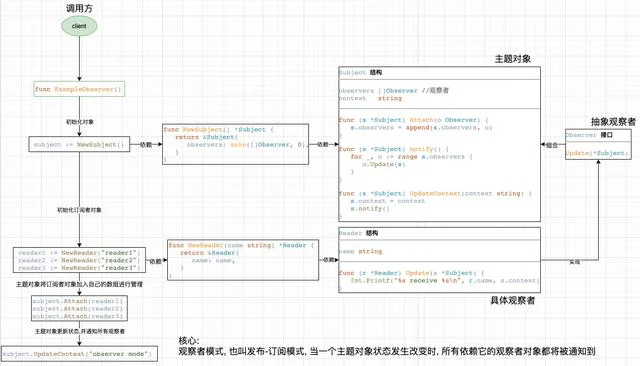Click the 主题对象 title label

513,59
